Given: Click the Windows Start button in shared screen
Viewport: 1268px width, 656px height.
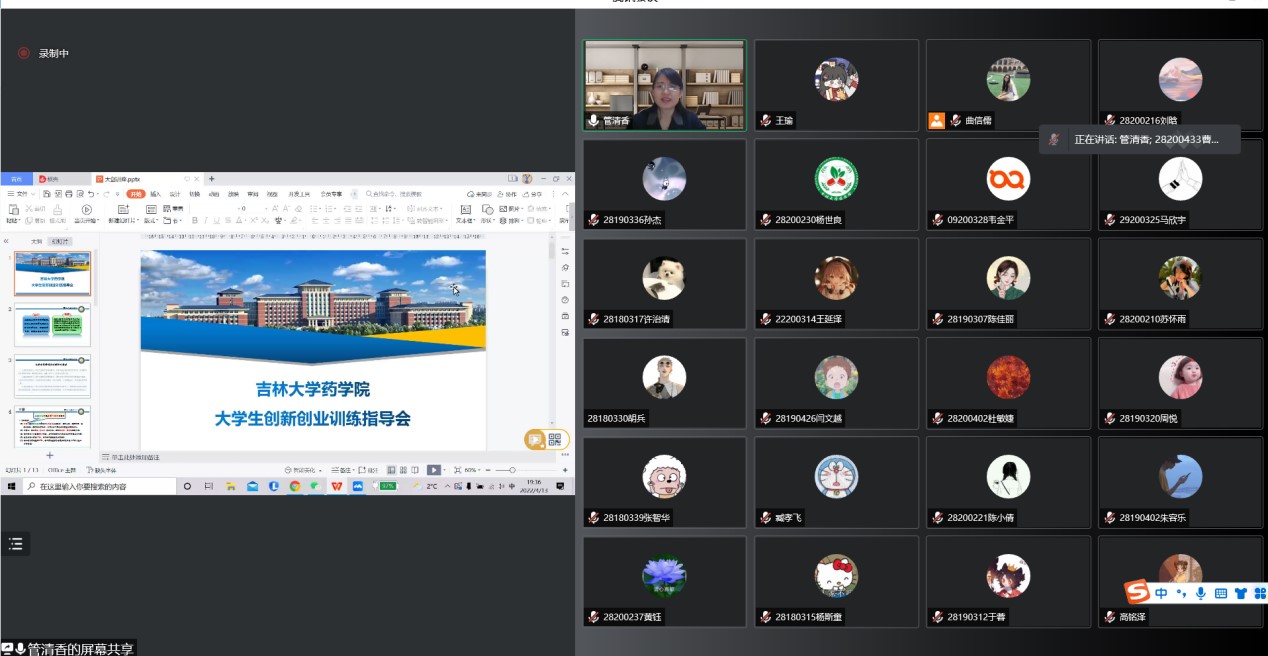Looking at the screenshot, I should pos(9,486).
